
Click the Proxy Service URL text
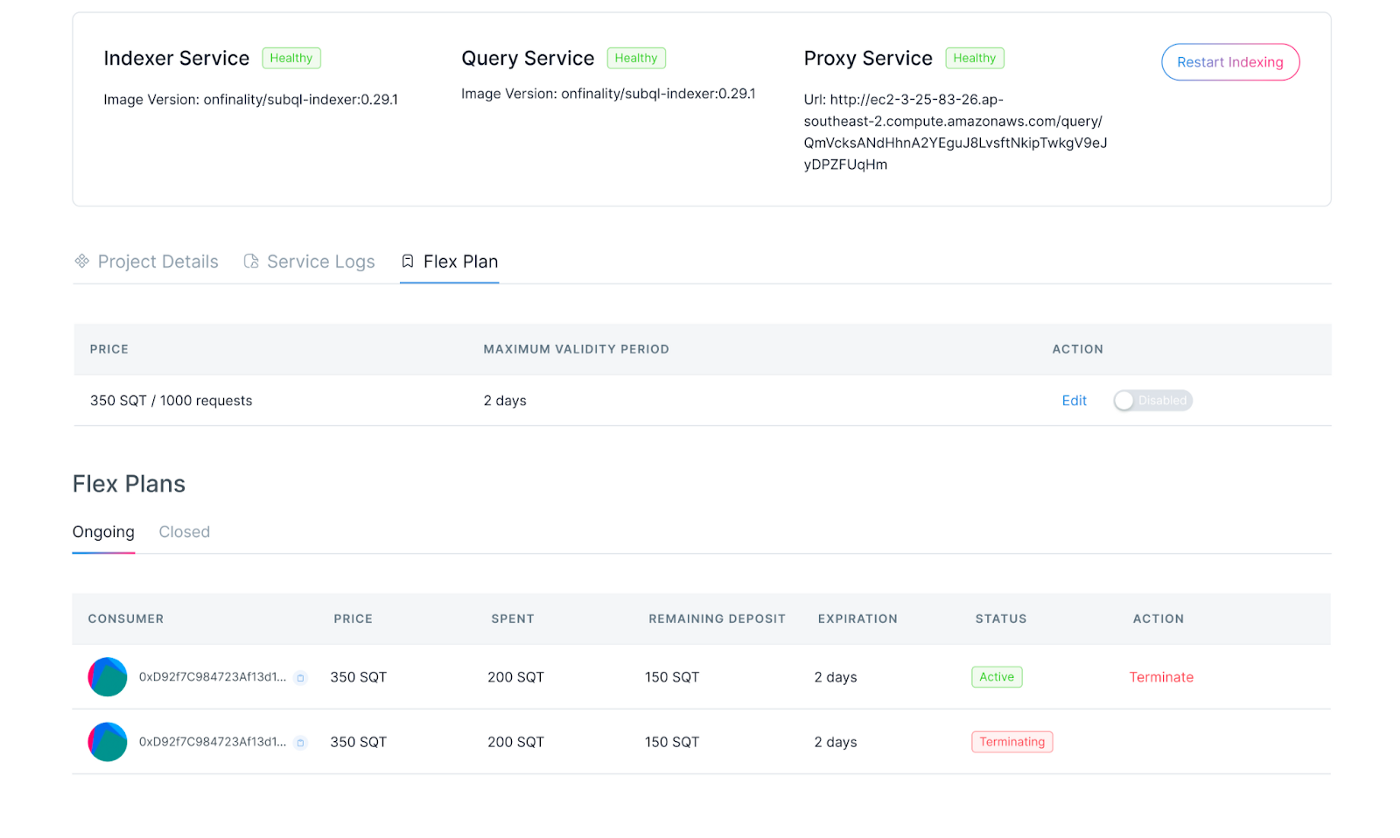pos(955,132)
